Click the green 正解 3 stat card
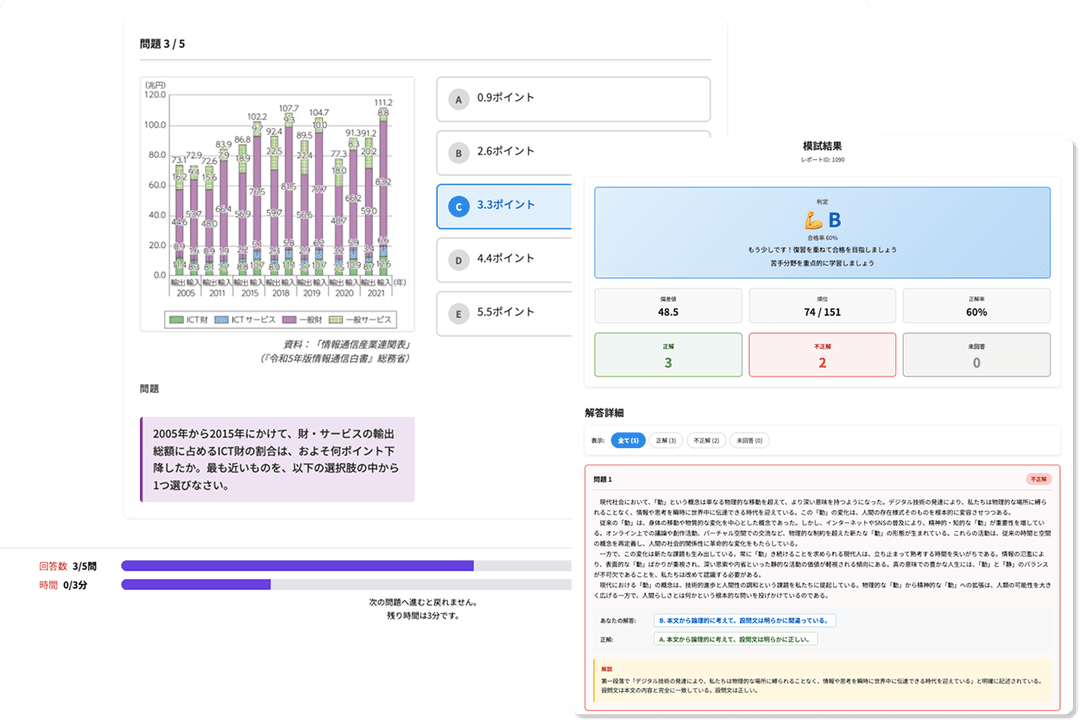Viewport: 1080px width, 722px height. pyautogui.click(x=668, y=355)
